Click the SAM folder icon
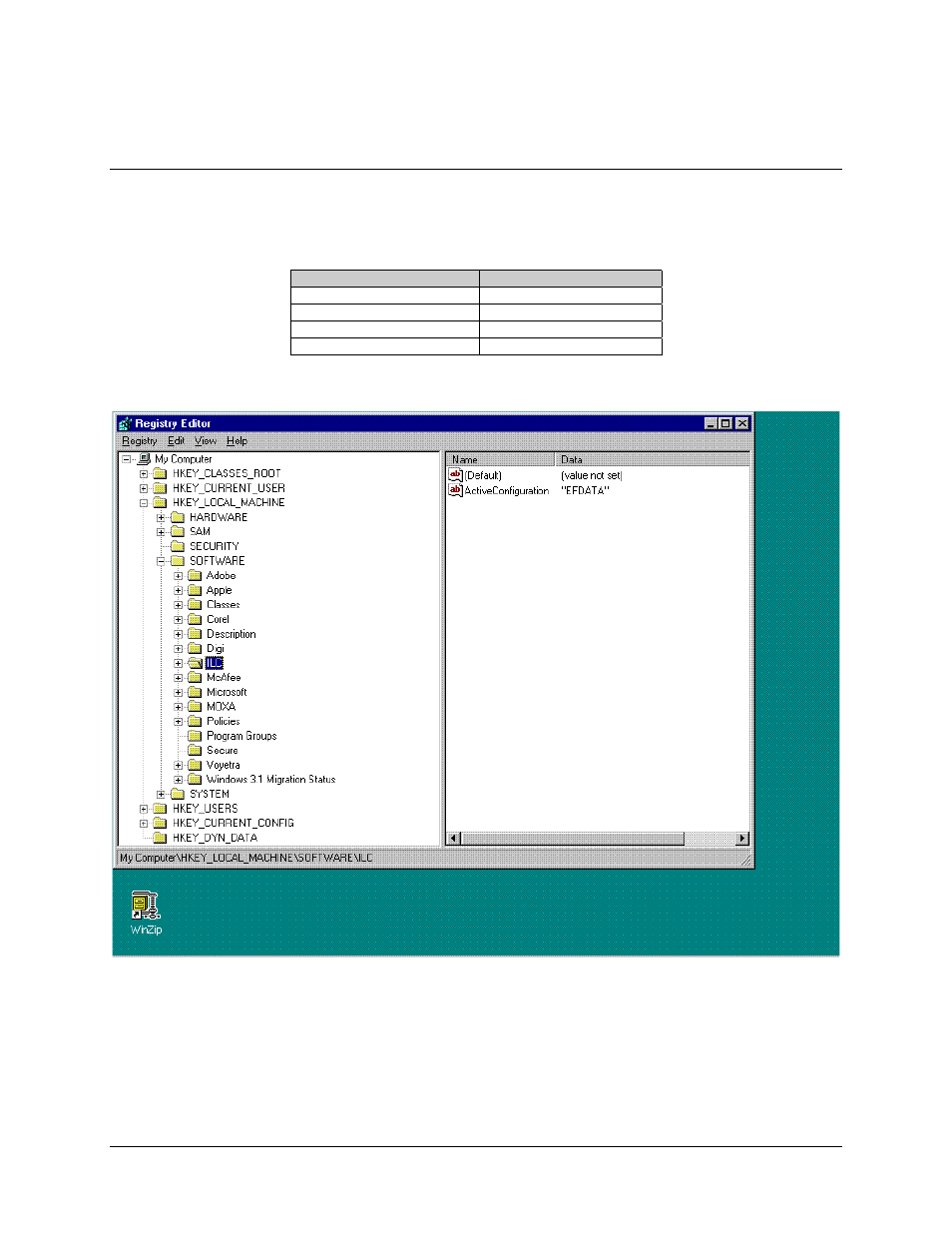The height and width of the screenshot is (1233, 952). [x=178, y=532]
